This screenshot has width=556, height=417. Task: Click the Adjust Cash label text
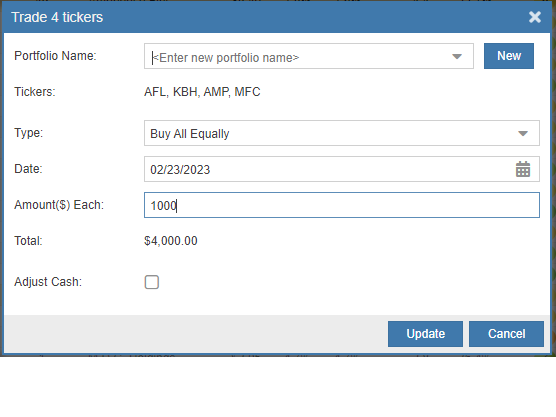[x=48, y=282]
